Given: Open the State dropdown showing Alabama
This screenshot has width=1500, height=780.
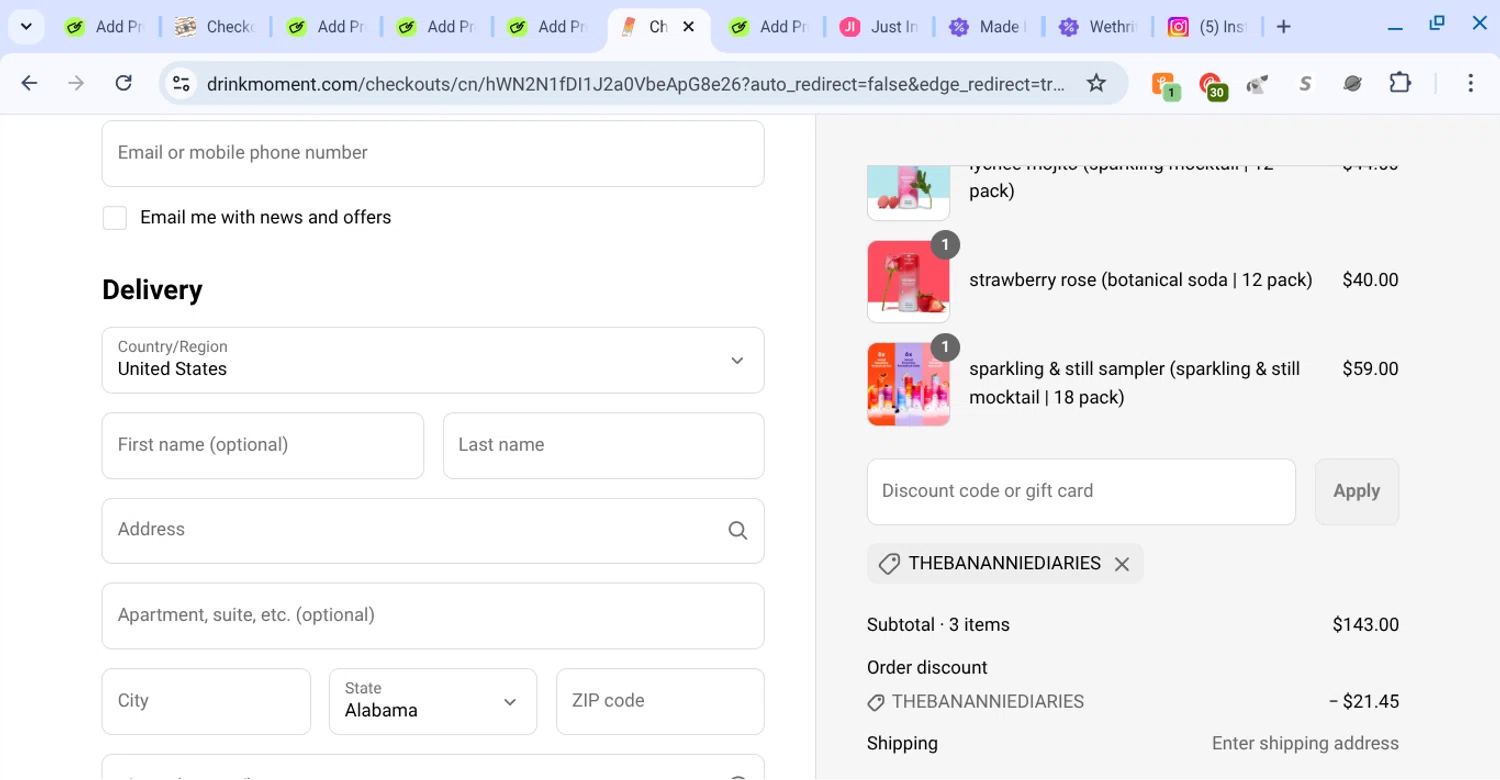Looking at the screenshot, I should click(x=433, y=701).
